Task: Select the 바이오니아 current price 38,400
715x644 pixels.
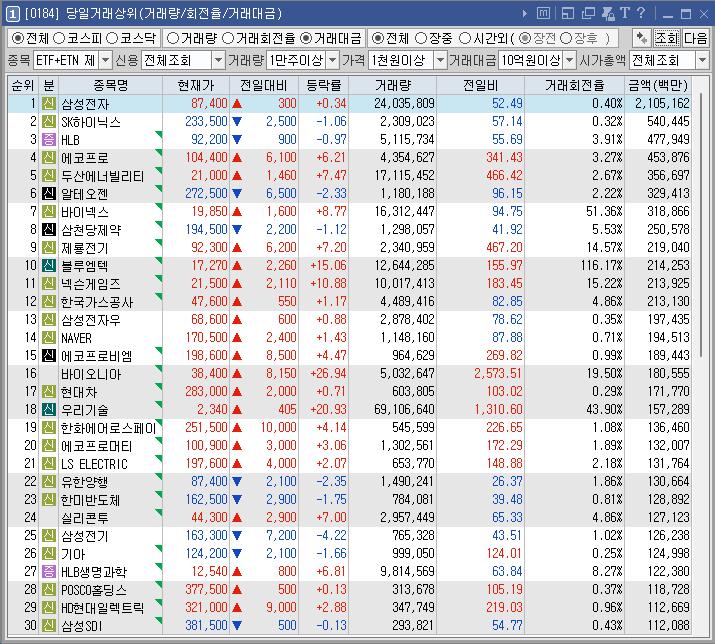Action: pos(209,374)
